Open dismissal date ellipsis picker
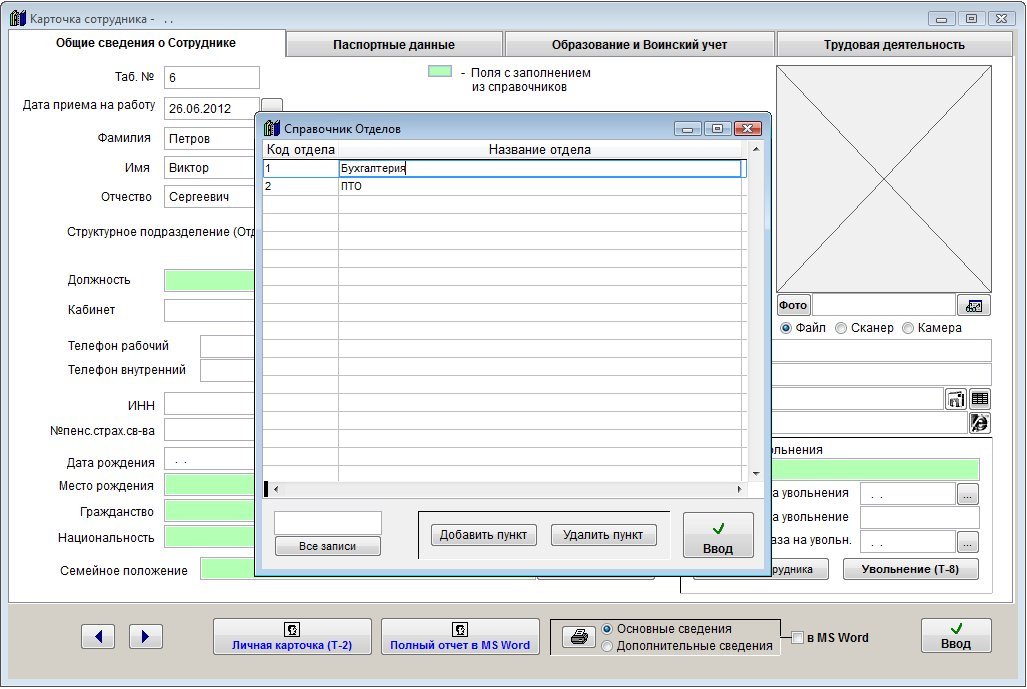 [x=967, y=494]
